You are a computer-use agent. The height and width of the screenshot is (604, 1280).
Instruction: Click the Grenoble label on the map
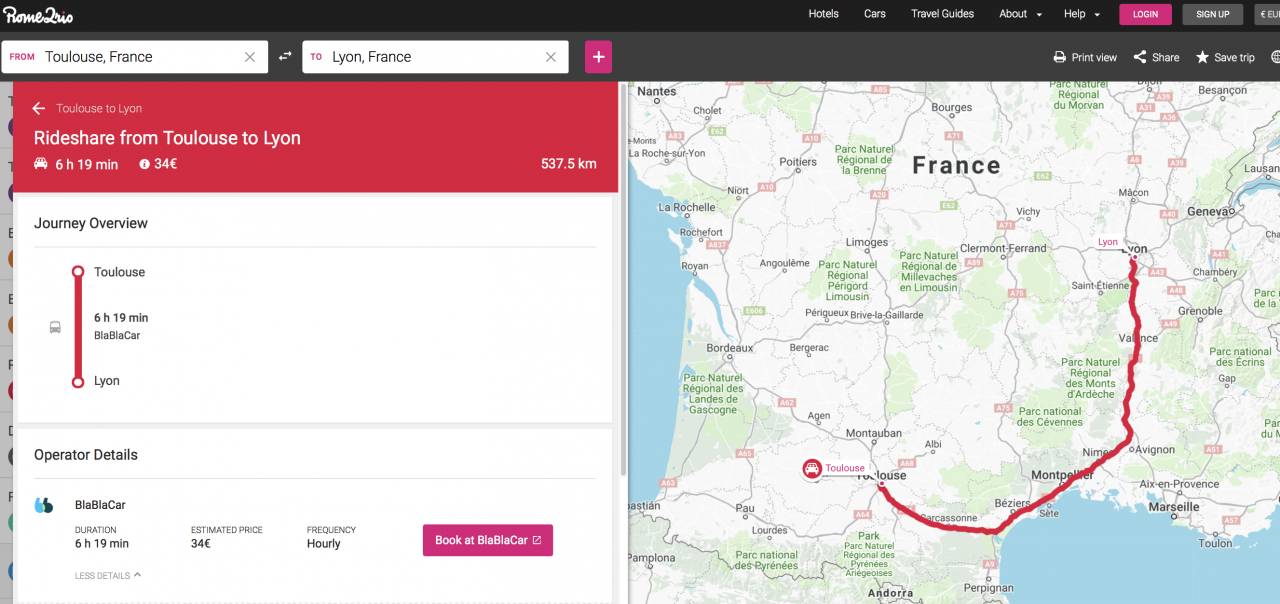(1200, 311)
